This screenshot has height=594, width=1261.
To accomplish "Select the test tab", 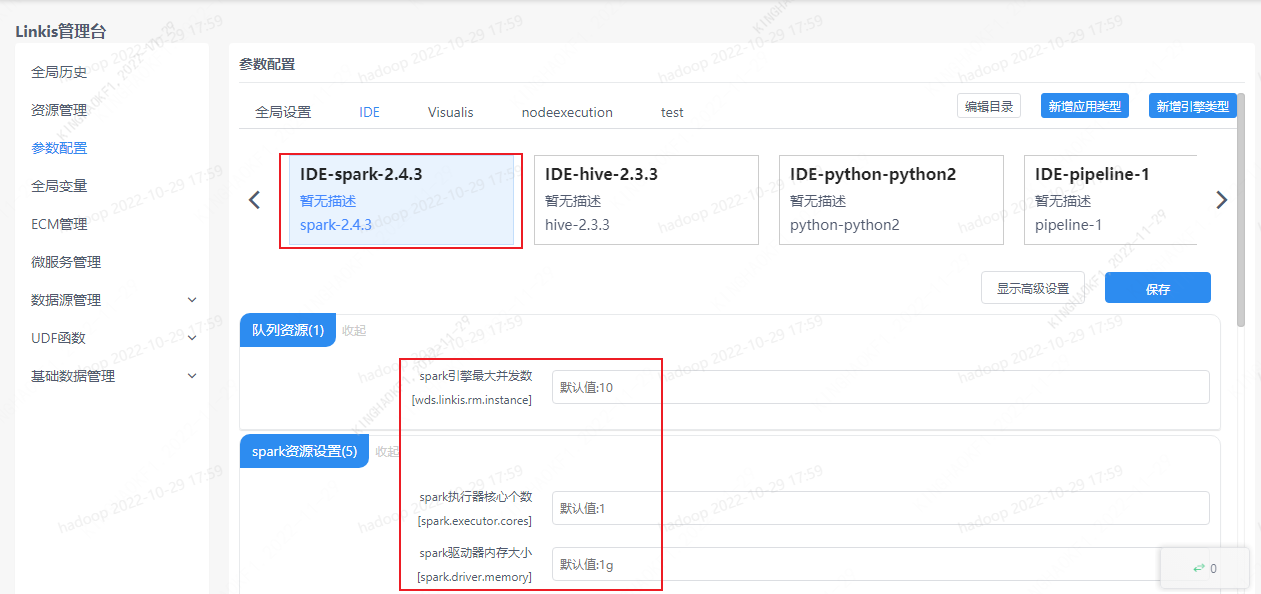I will pyautogui.click(x=672, y=112).
